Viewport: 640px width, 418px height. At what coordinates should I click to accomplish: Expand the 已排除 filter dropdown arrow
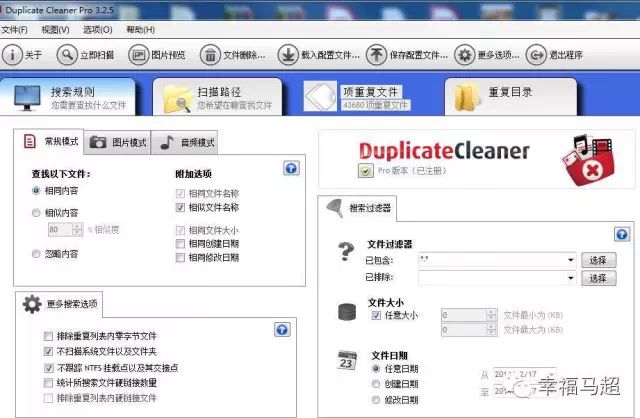(570, 278)
